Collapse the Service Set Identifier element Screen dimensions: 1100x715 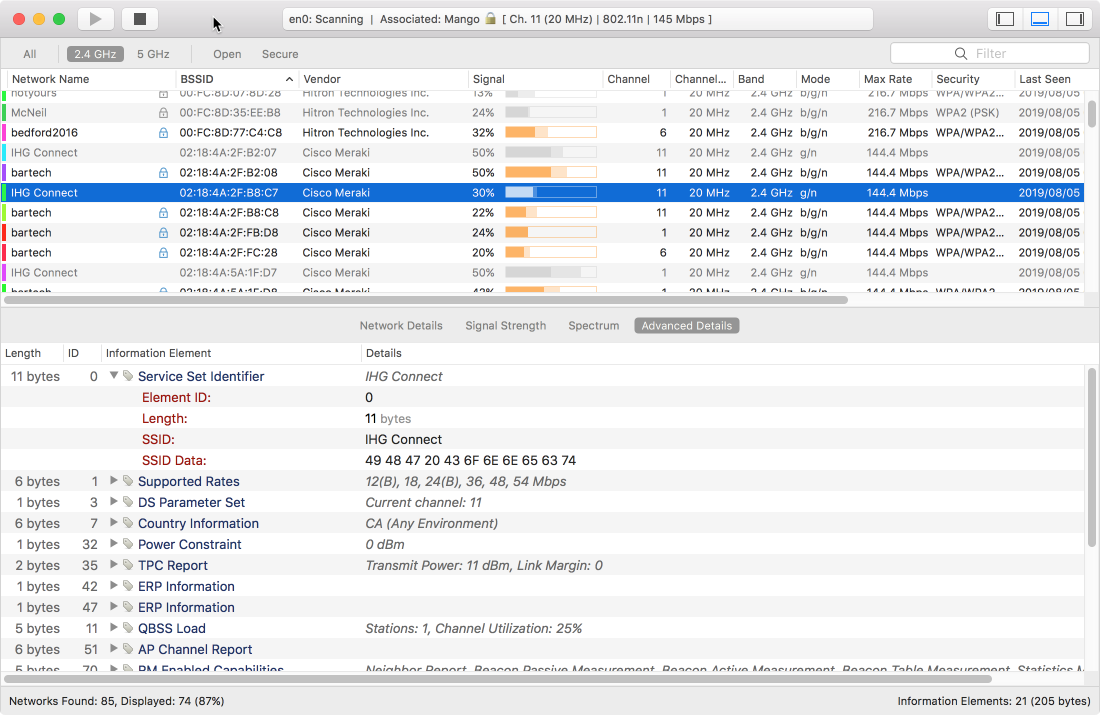(x=114, y=377)
